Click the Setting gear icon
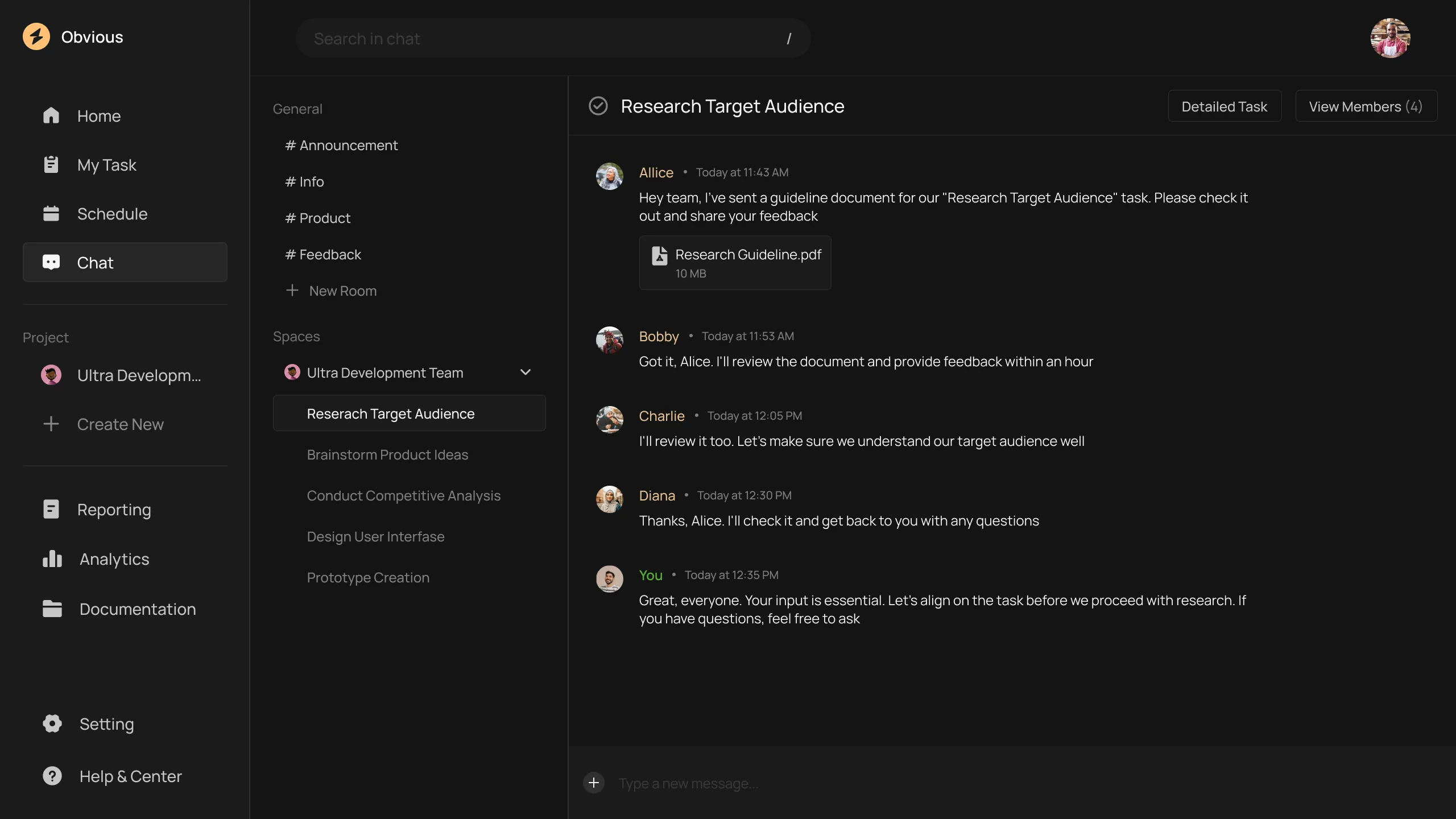Image resolution: width=1456 pixels, height=819 pixels. click(x=52, y=723)
